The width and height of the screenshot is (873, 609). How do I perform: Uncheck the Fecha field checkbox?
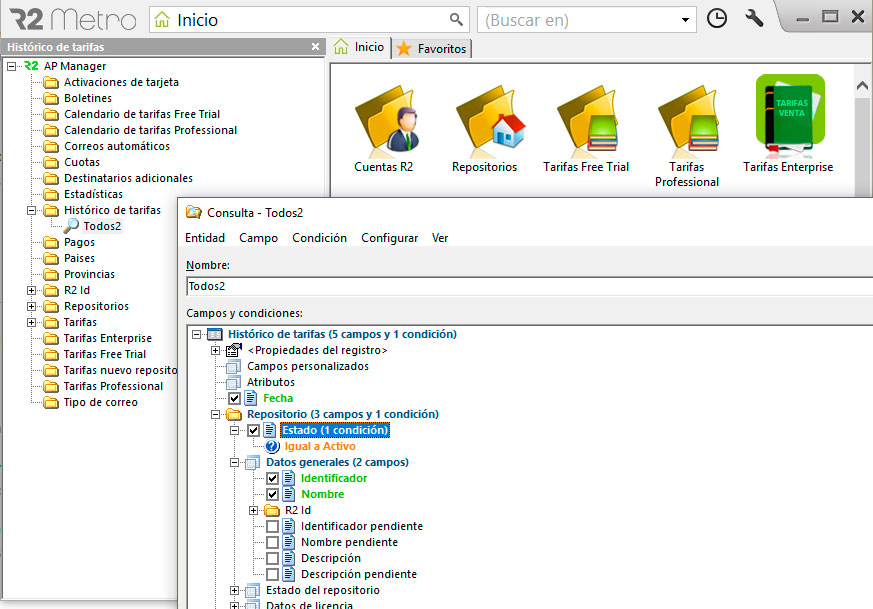tap(234, 399)
